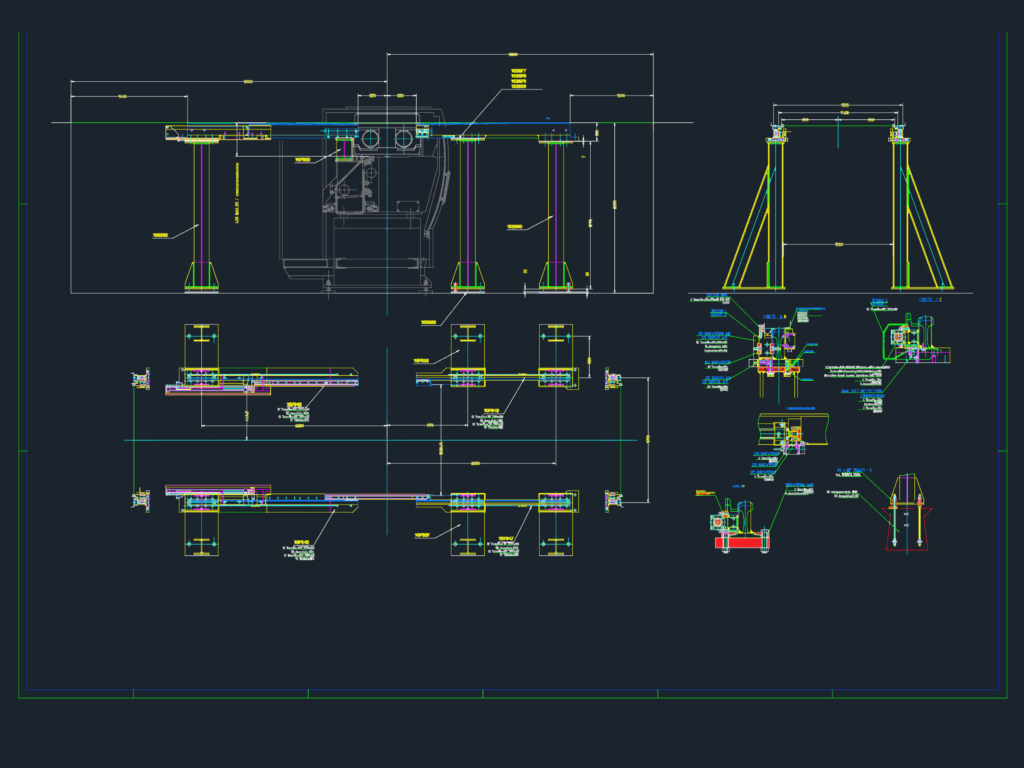This screenshot has width=1024, height=768.
Task: Select the left yellow A-frame support in end elevation
Action: click(754, 214)
